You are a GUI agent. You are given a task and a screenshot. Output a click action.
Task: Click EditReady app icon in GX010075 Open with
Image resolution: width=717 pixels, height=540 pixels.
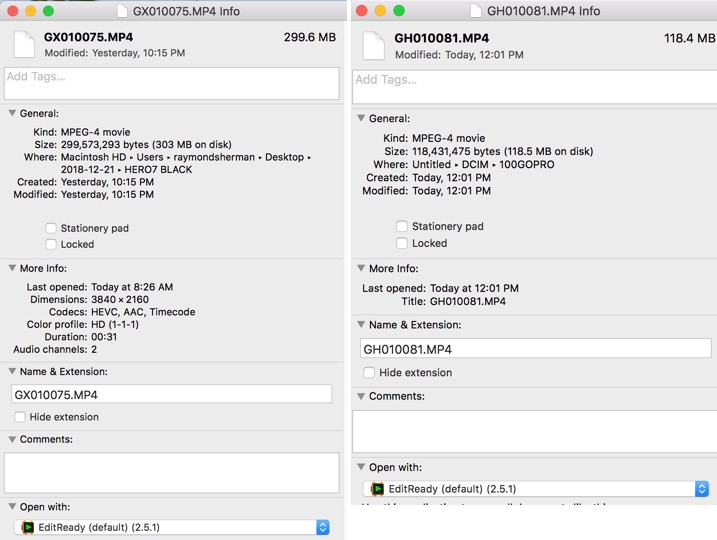pos(27,527)
